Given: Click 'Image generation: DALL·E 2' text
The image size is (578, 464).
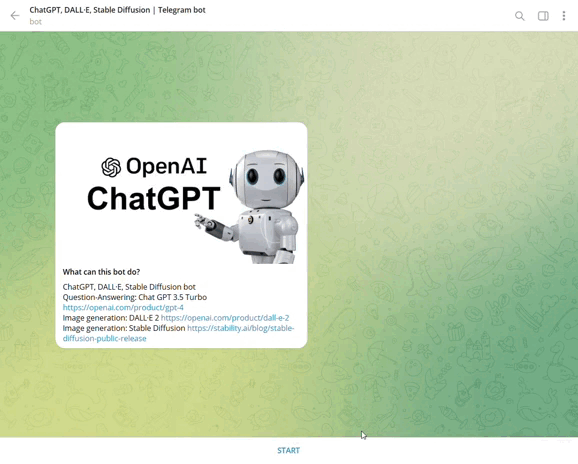Looking at the screenshot, I should click(x=111, y=318).
